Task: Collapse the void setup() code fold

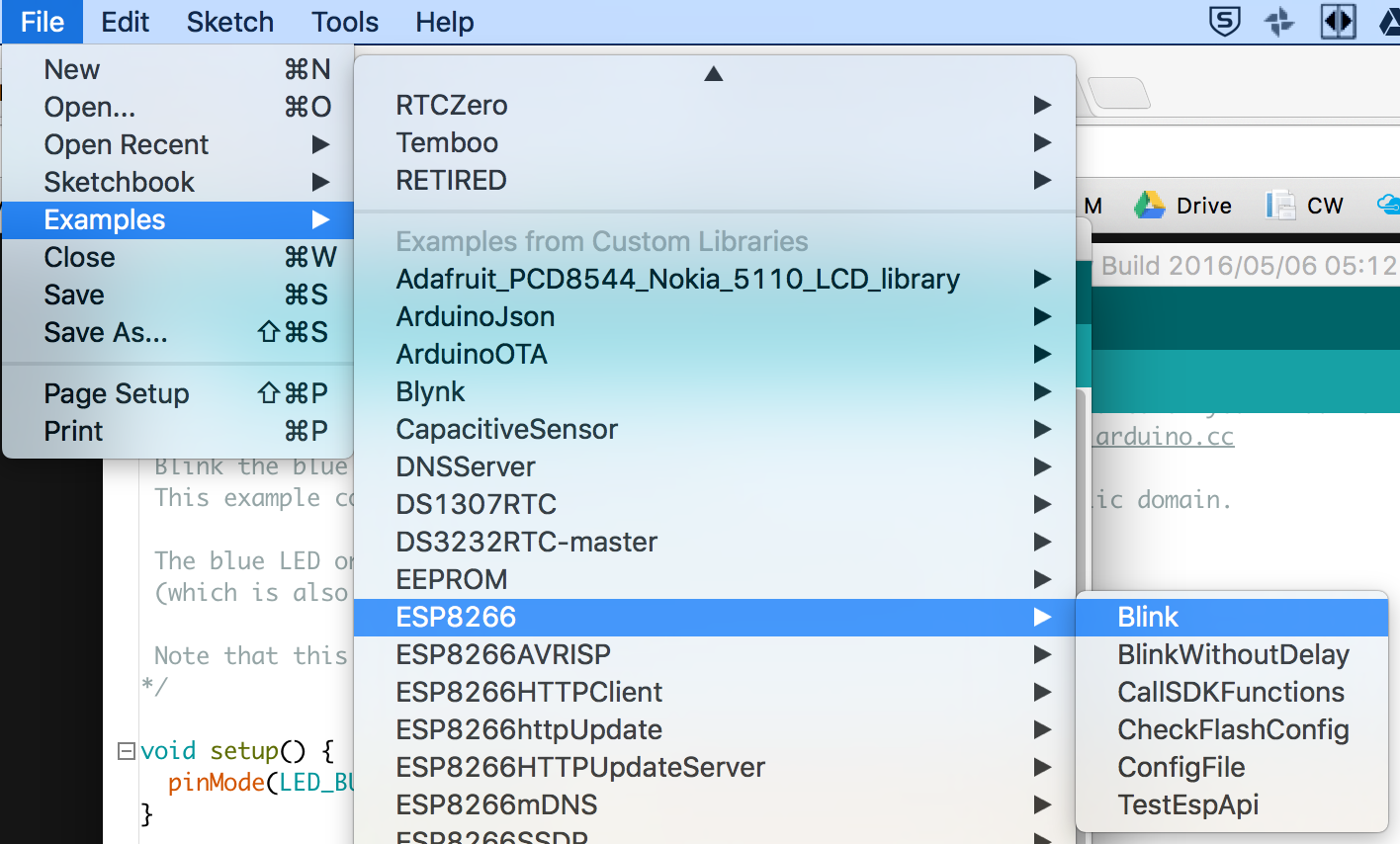Action: pos(126,751)
